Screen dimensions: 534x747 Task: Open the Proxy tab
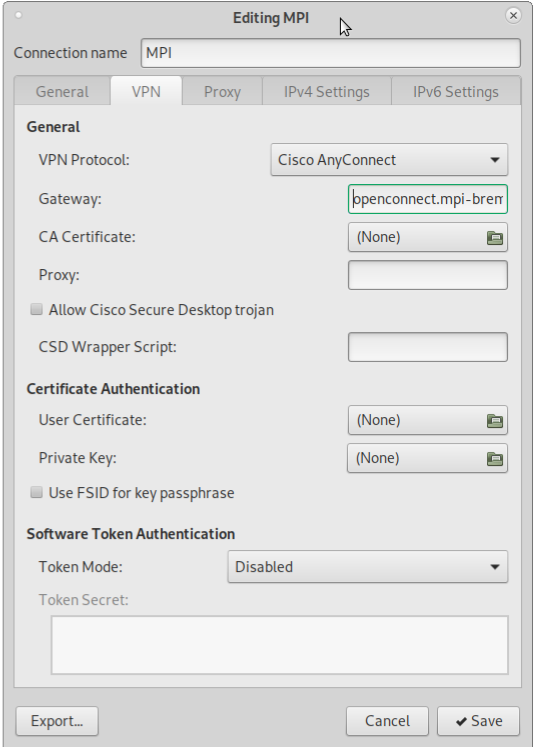pos(222,91)
